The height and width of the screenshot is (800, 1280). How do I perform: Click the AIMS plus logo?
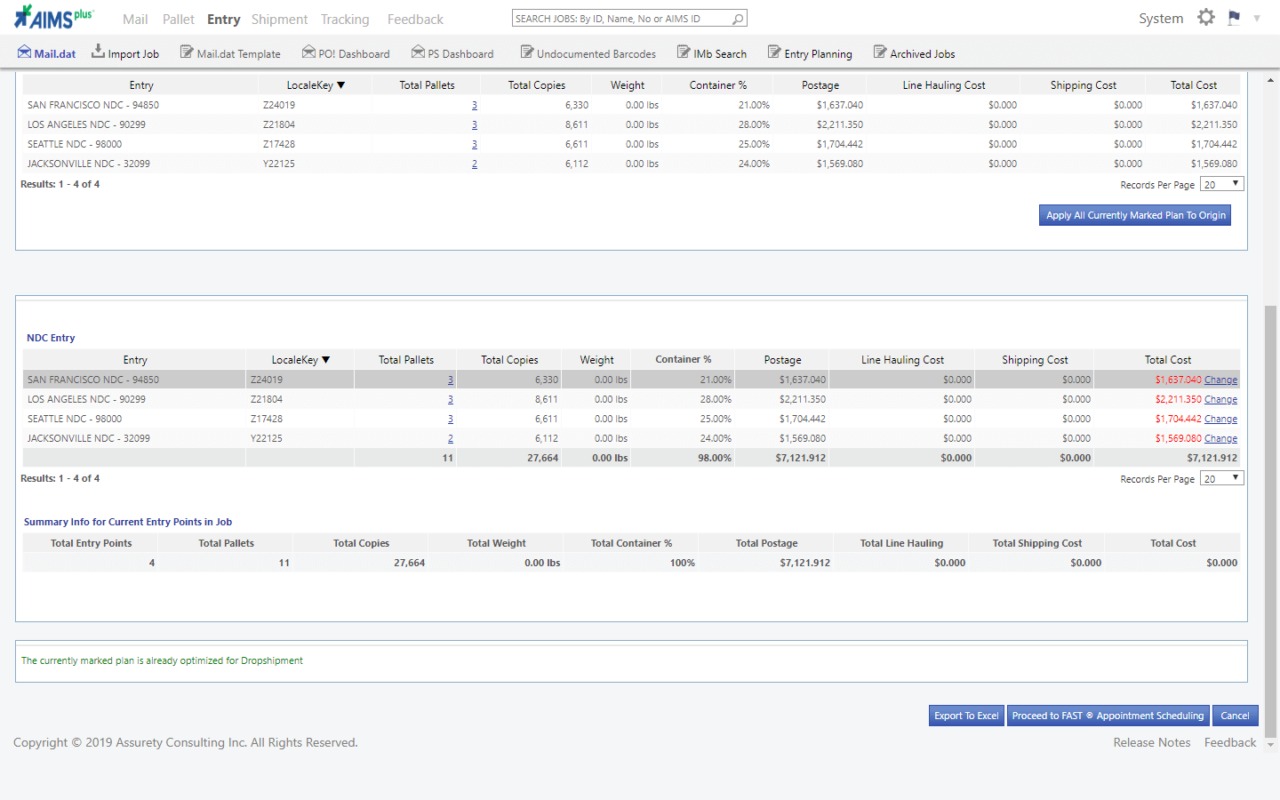pyautogui.click(x=54, y=17)
